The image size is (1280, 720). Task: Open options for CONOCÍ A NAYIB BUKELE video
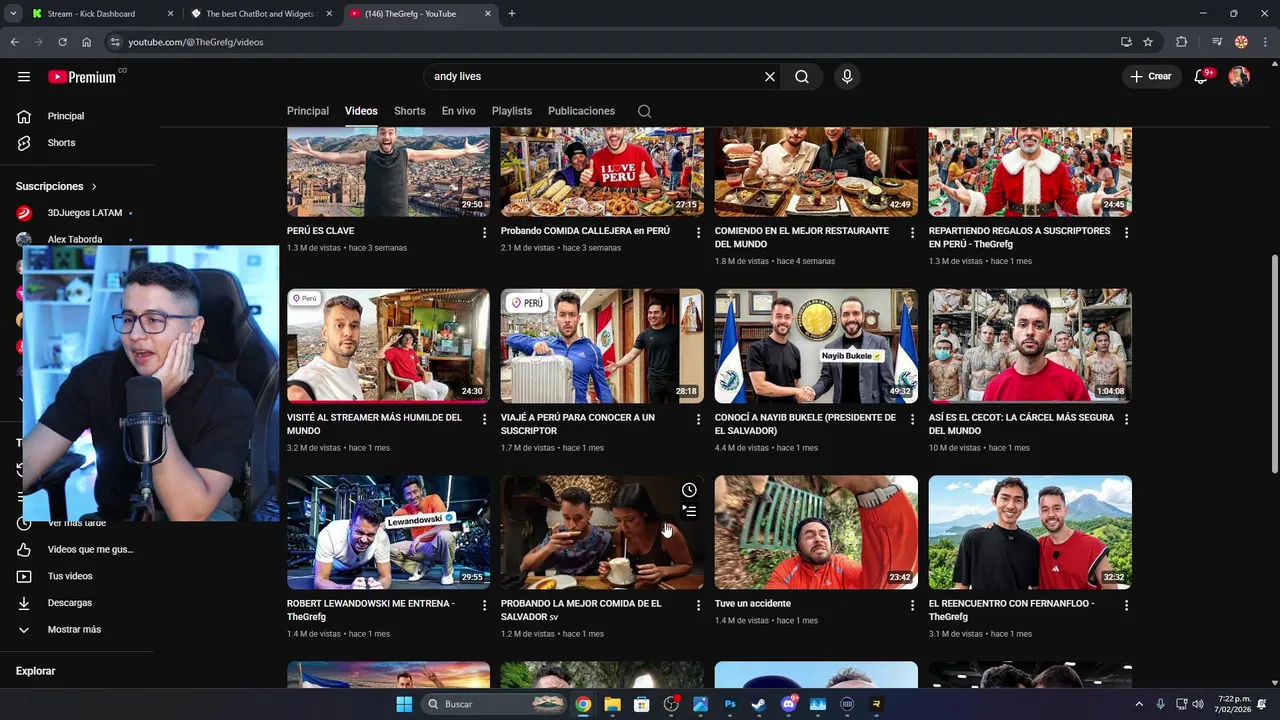click(x=912, y=419)
